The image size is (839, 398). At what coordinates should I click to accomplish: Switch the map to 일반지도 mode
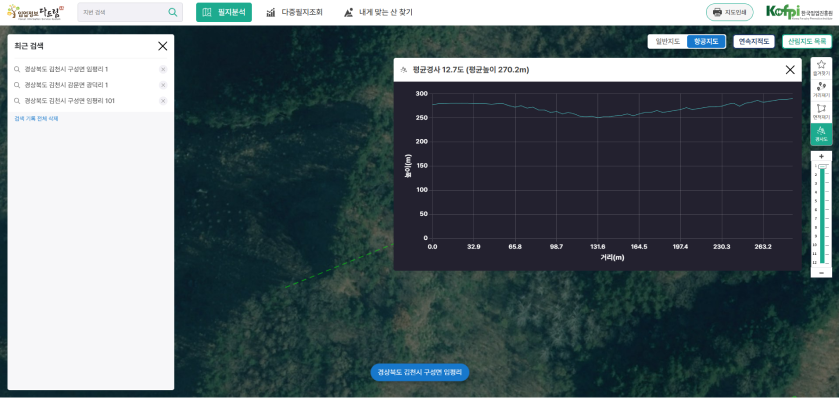tap(667, 41)
